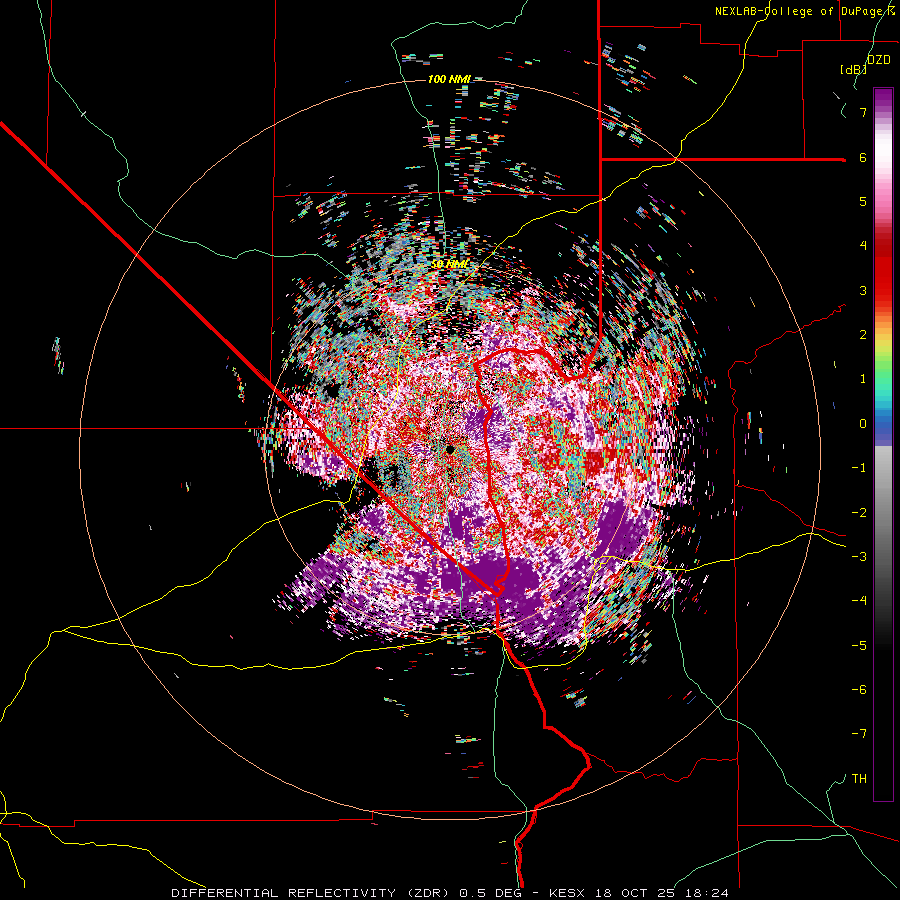Click the 100 NMI range ring label
The height and width of the screenshot is (900, 900).
coord(449,79)
